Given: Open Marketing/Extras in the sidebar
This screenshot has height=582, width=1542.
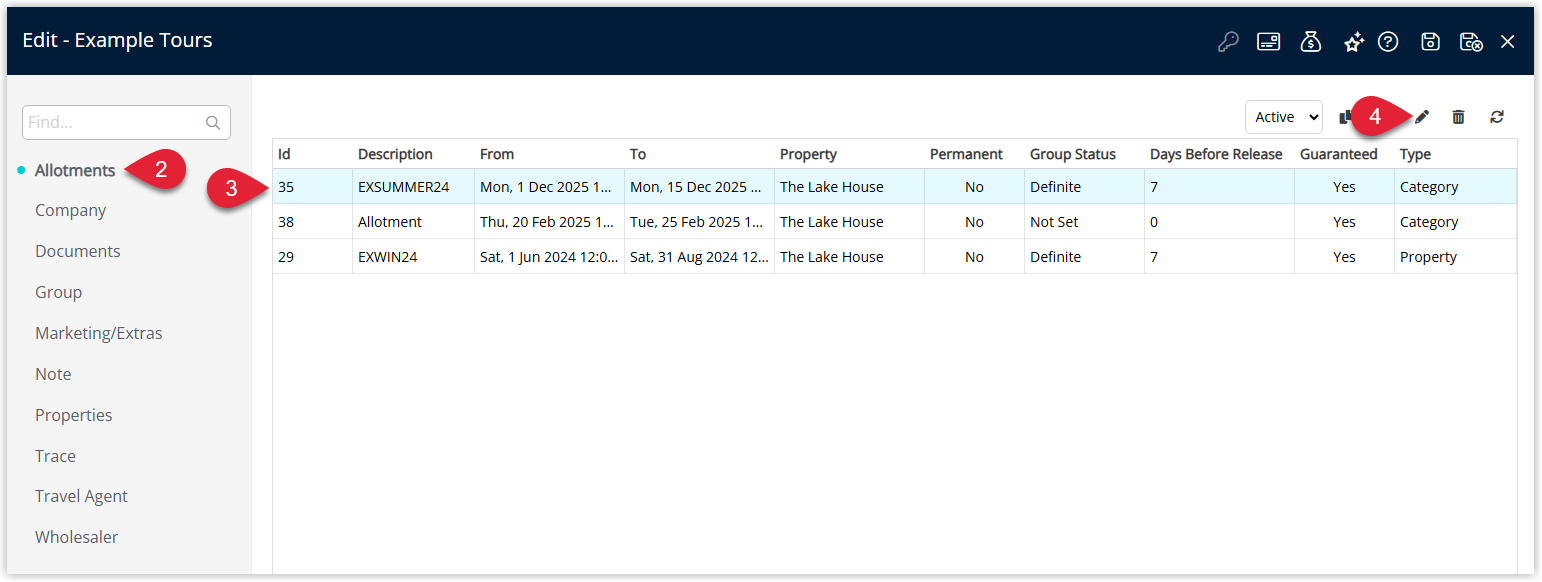Looking at the screenshot, I should (99, 333).
